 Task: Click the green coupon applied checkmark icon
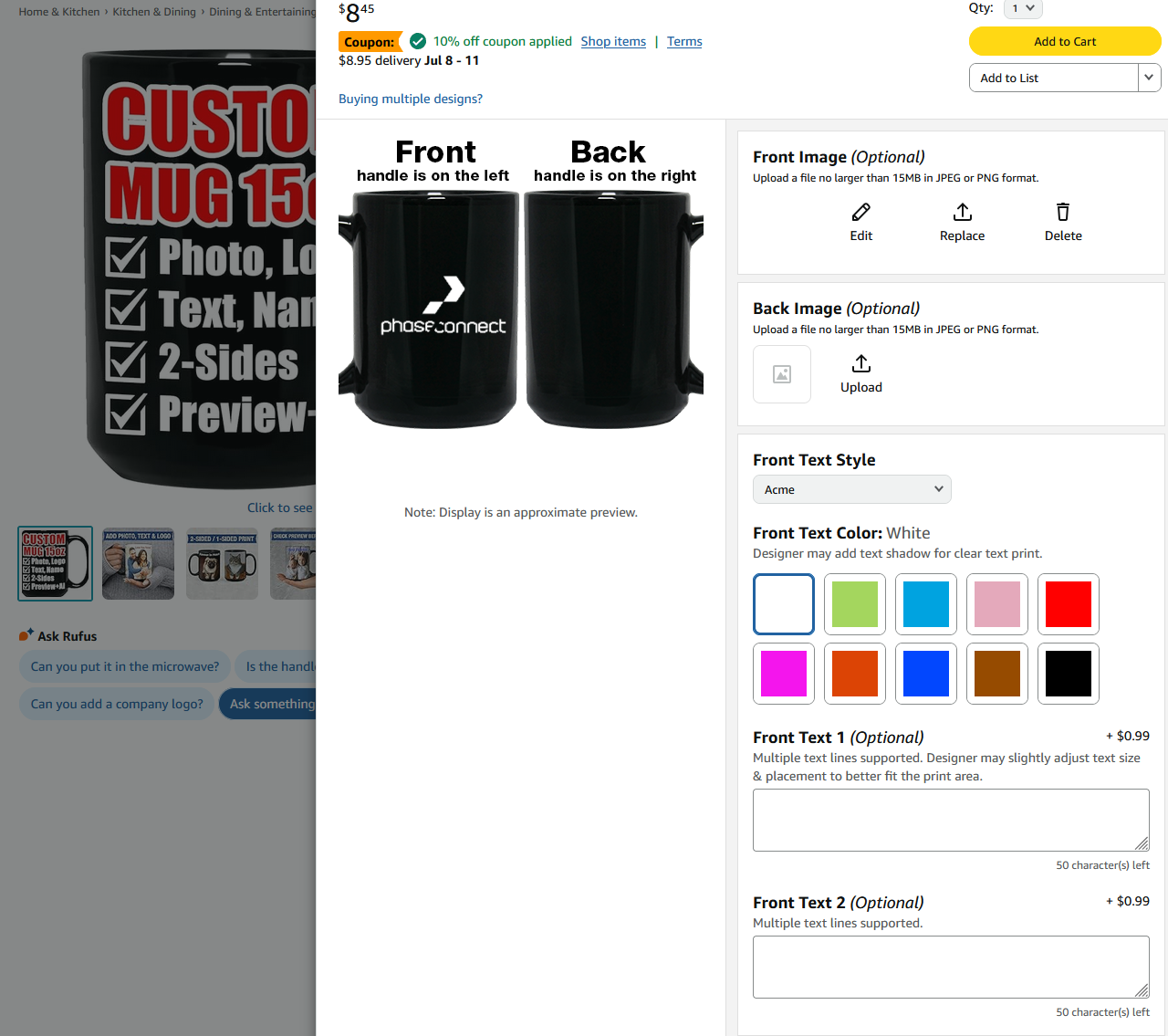pos(418,41)
